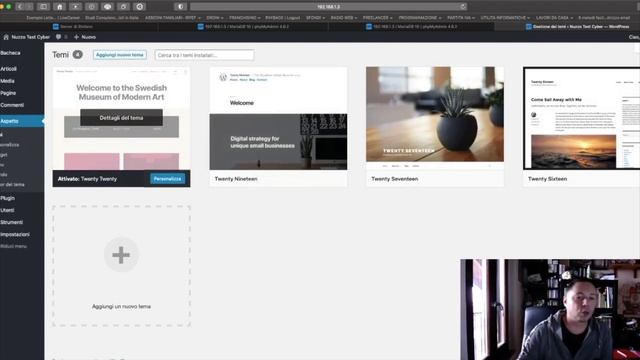Click the browser address bar
640x360 pixels.
tap(329, 7)
